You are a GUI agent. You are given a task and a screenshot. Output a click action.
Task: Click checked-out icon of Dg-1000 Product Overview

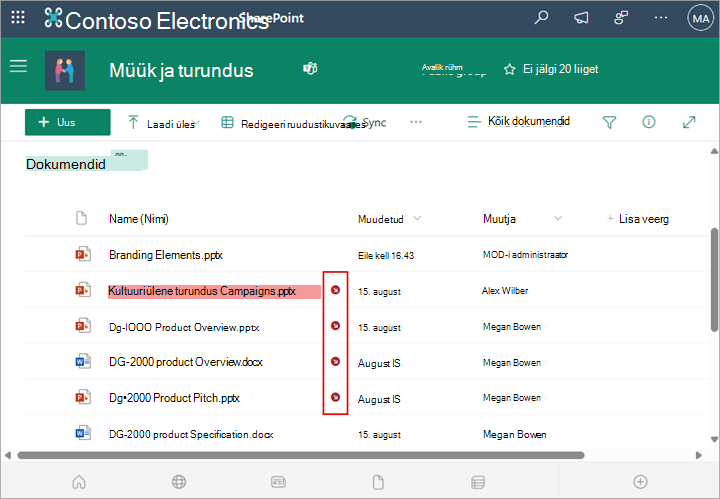point(336,325)
